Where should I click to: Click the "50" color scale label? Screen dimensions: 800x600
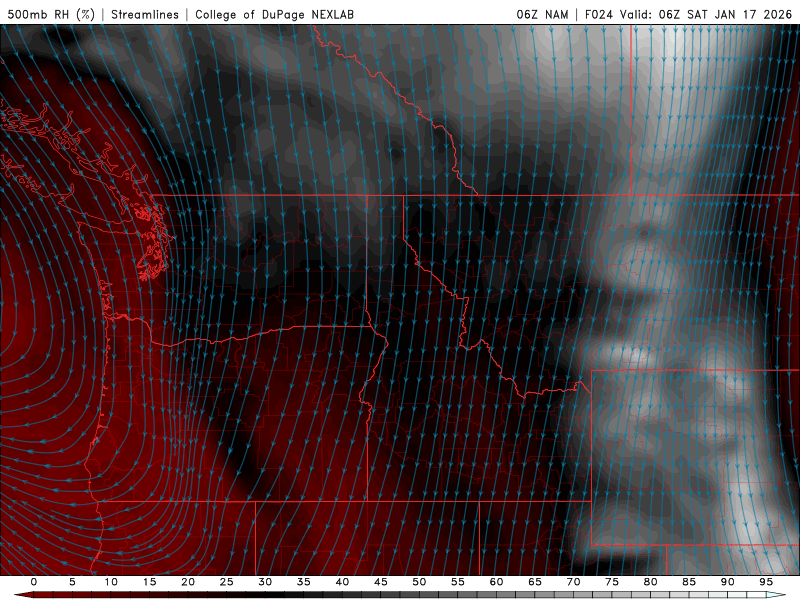pos(419,582)
